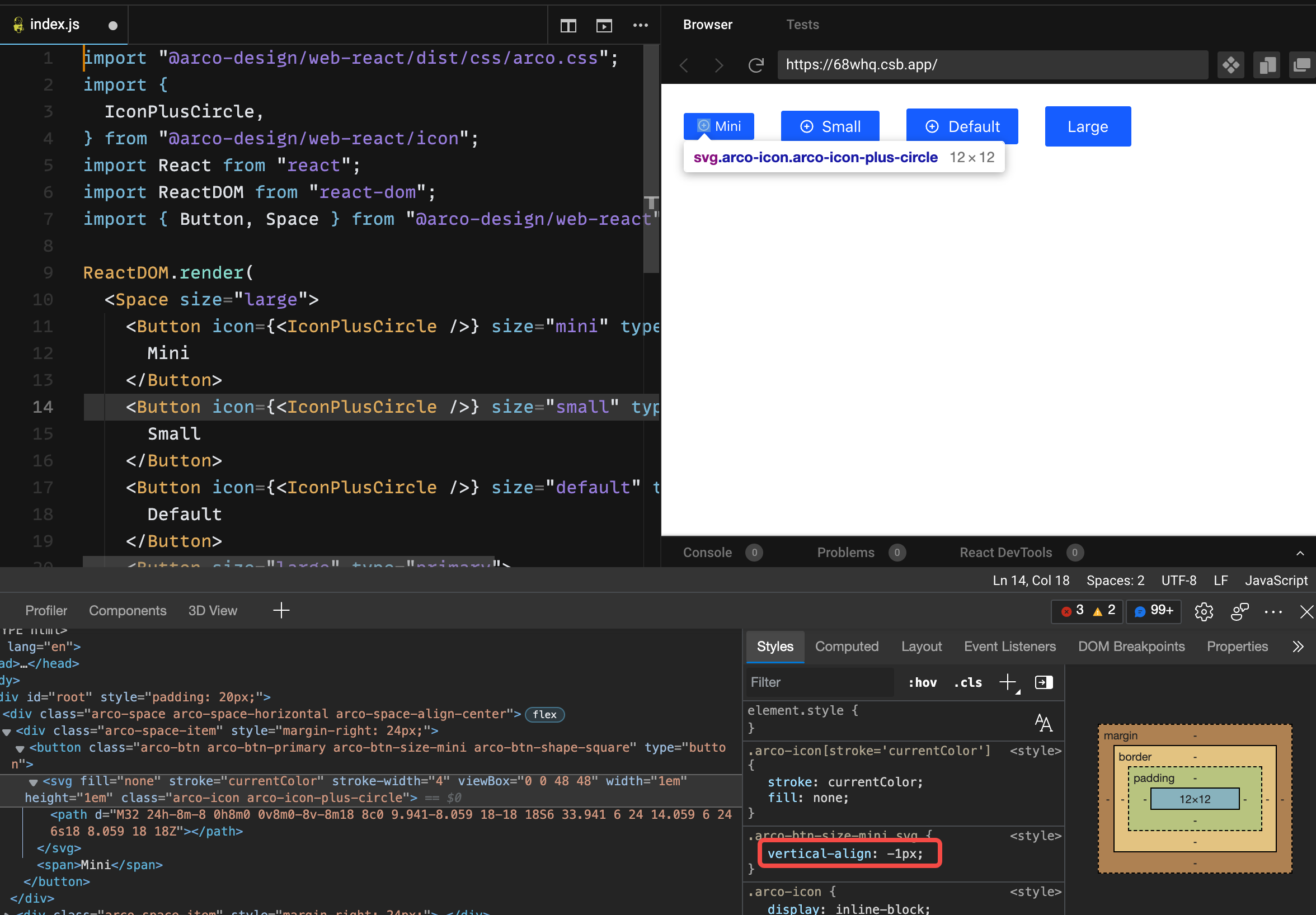This screenshot has width=1316, height=915.
Task: Click the 99+ messages badge
Action: pos(1154,610)
